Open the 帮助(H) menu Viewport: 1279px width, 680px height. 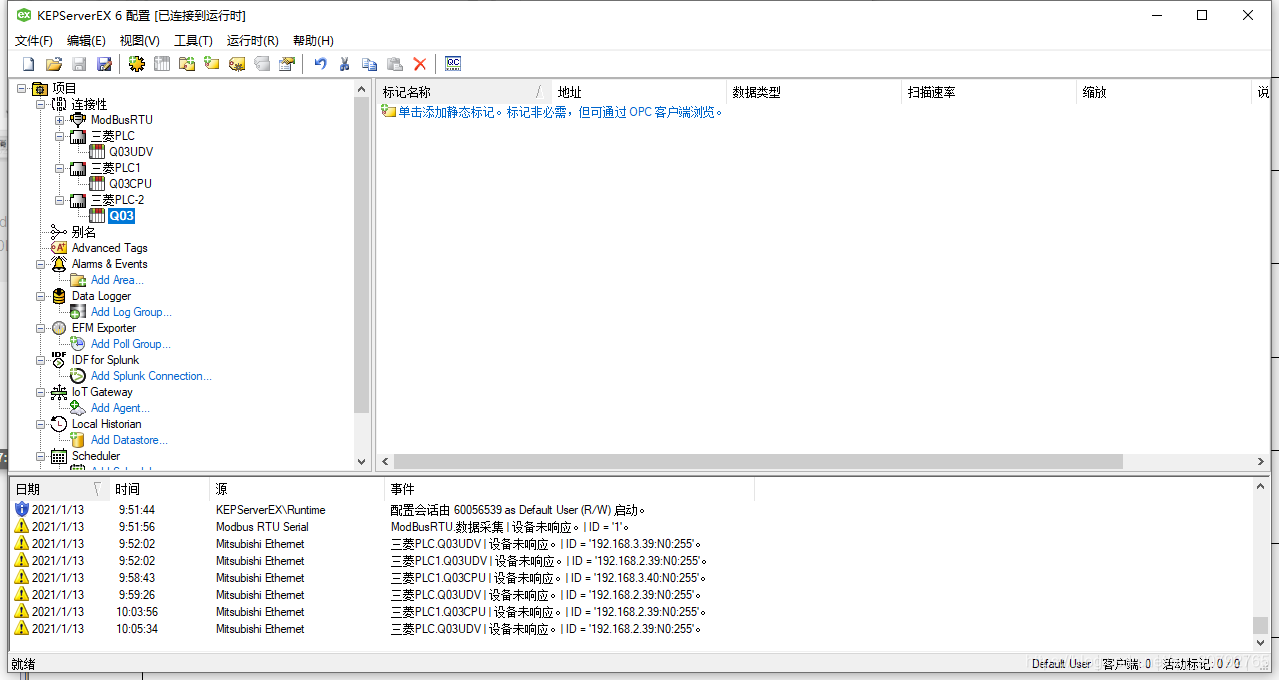pyautogui.click(x=313, y=41)
